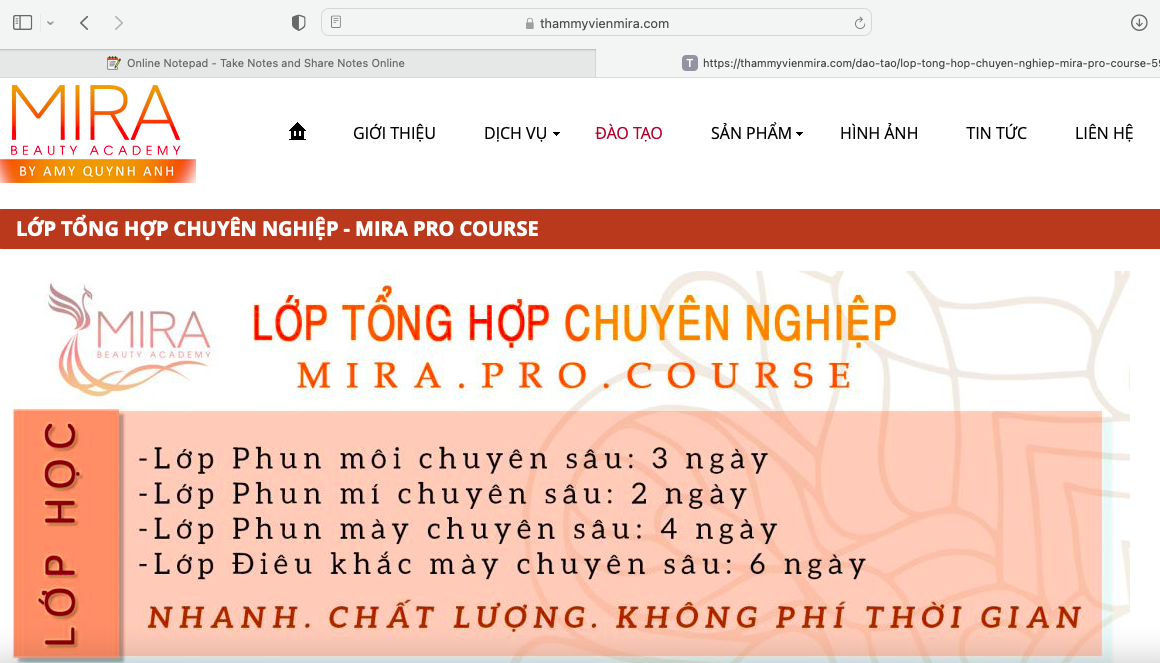Viewport: 1160px width, 663px height.
Task: Click the MIRA Beauty Academy logo
Action: pos(97,133)
